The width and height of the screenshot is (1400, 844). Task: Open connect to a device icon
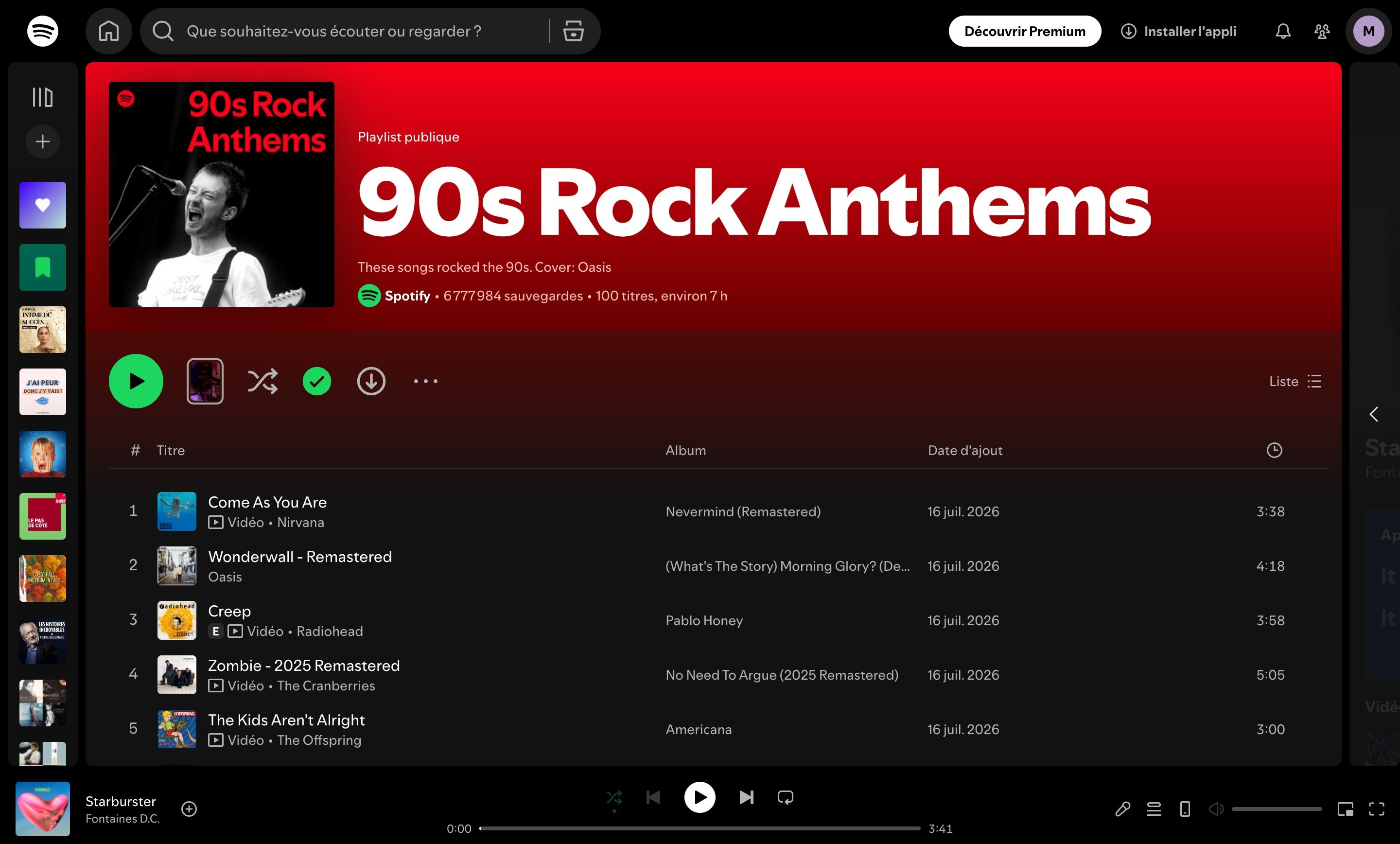pyautogui.click(x=1185, y=809)
